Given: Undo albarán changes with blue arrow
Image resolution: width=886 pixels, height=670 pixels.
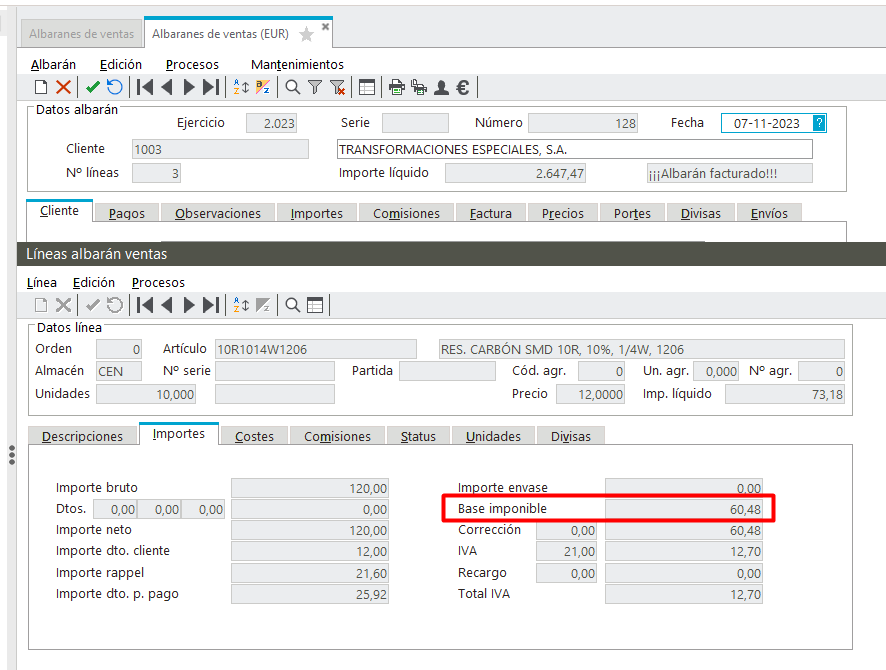Looking at the screenshot, I should [115, 87].
